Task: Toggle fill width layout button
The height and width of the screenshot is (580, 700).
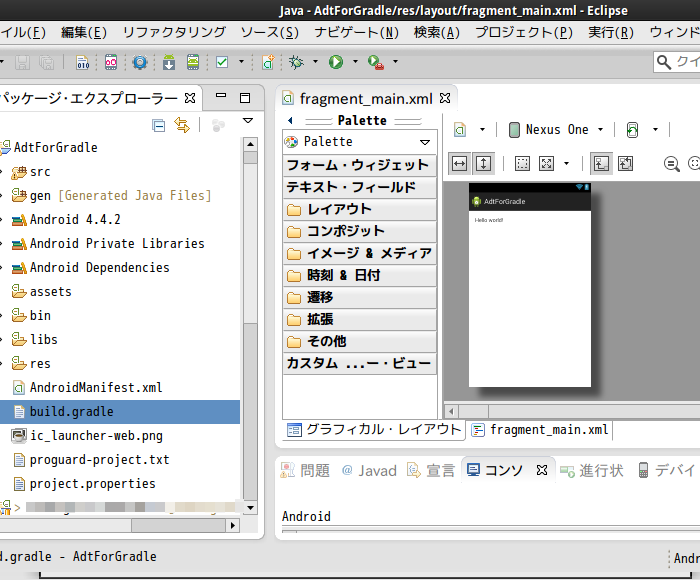Action: click(x=459, y=164)
